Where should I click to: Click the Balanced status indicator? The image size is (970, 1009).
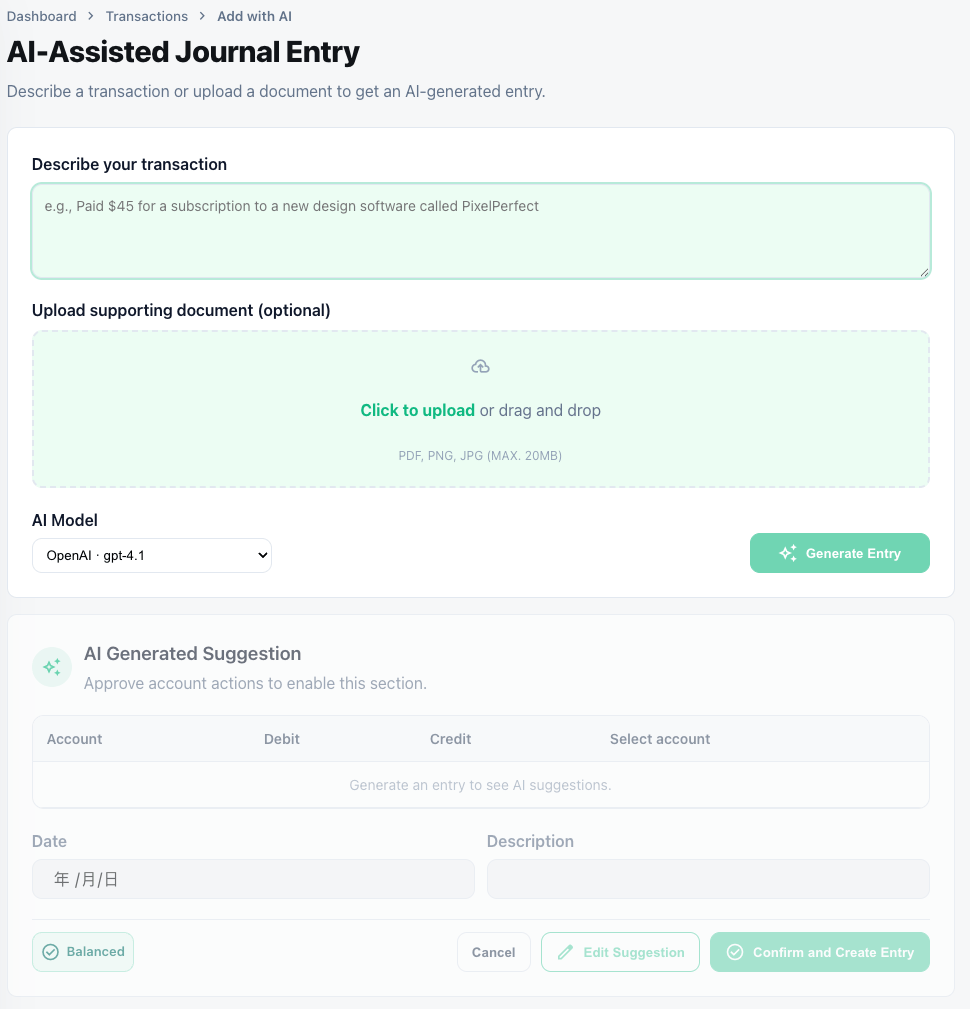[82, 951]
